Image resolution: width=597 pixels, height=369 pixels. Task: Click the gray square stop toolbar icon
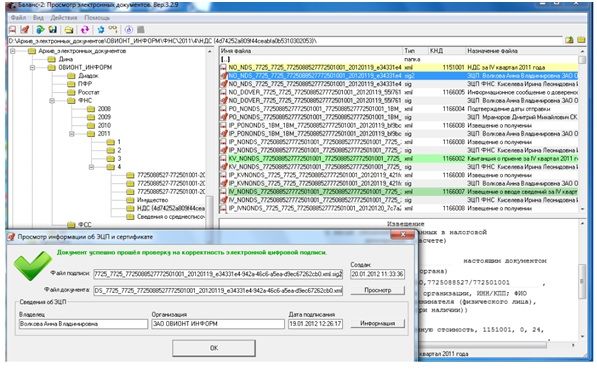[141, 29]
